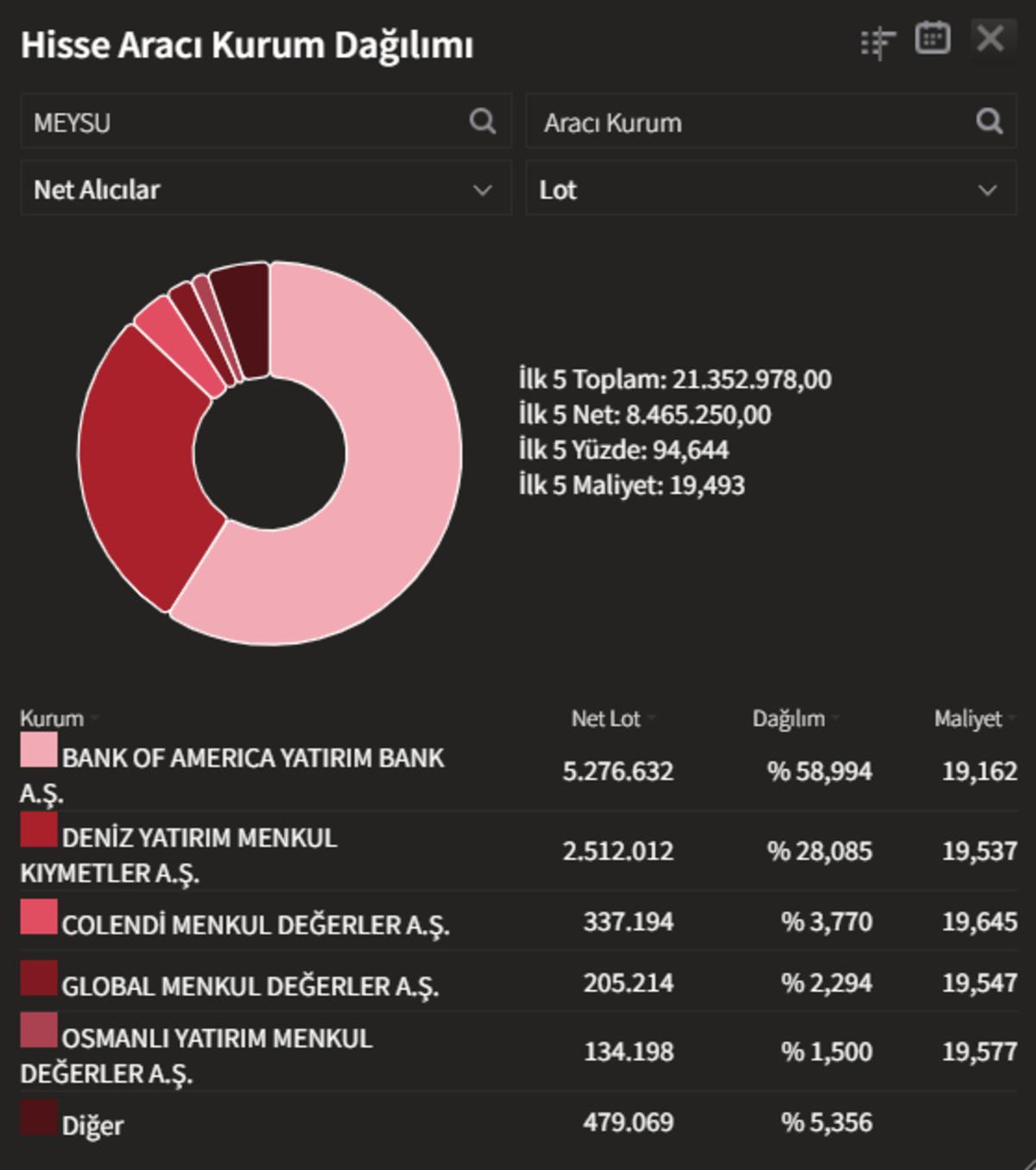Sort by Dağılım column header
This screenshot has height=1170, width=1036.
pos(788,718)
